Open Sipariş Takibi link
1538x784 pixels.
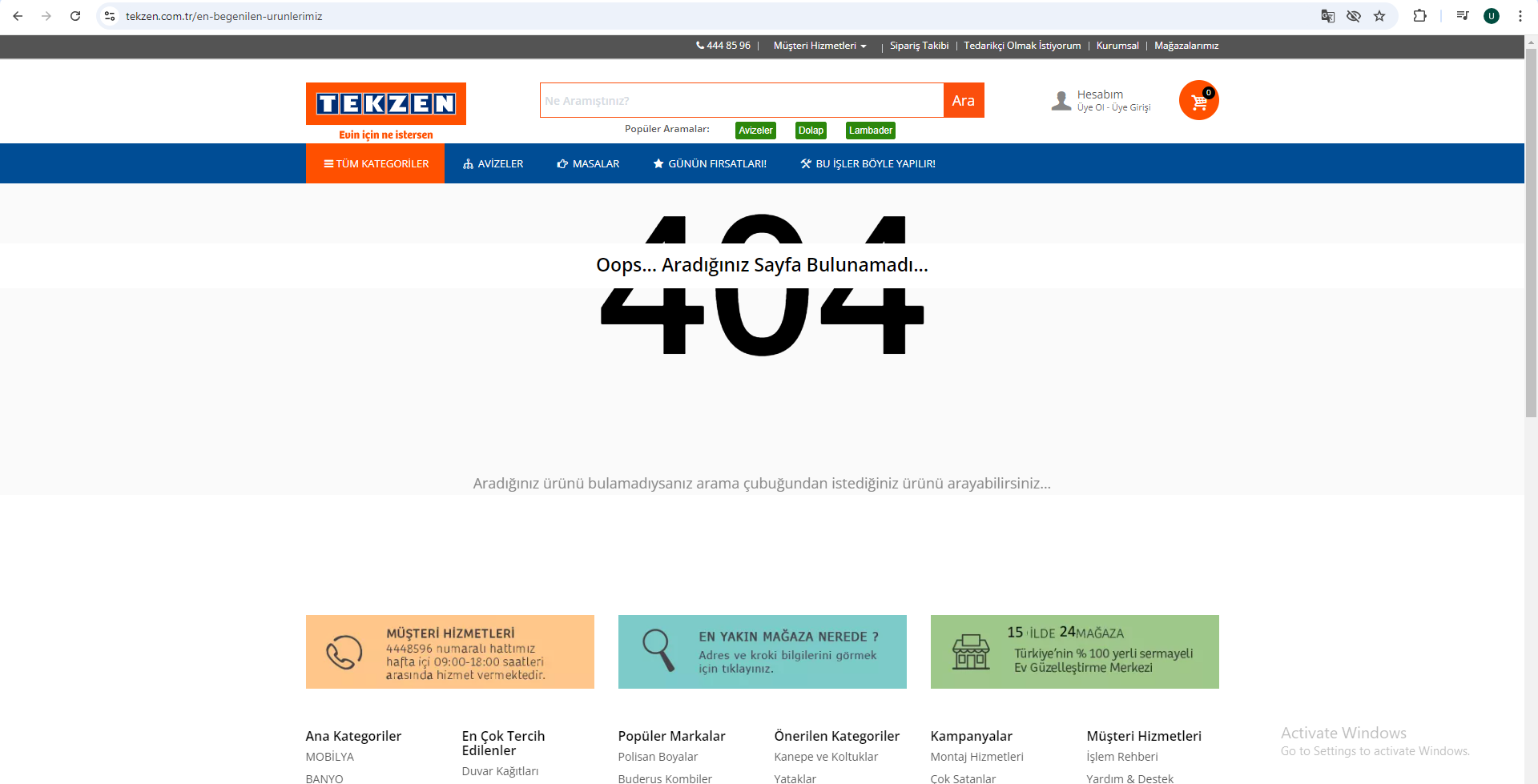(919, 46)
